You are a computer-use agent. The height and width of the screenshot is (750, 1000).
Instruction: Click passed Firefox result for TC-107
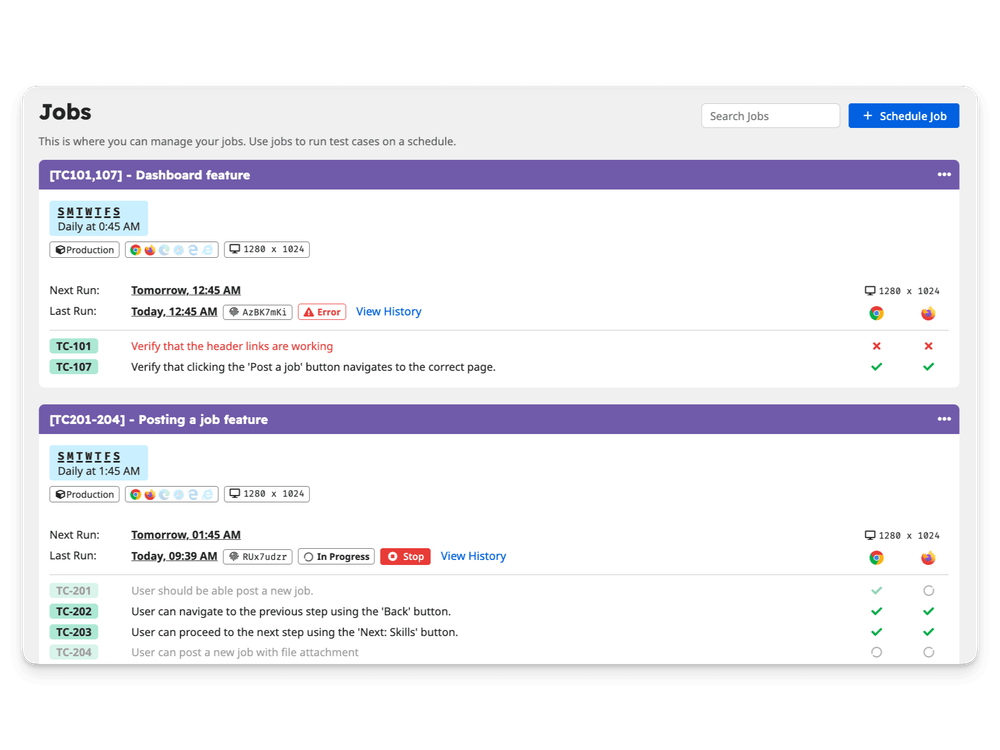929,367
